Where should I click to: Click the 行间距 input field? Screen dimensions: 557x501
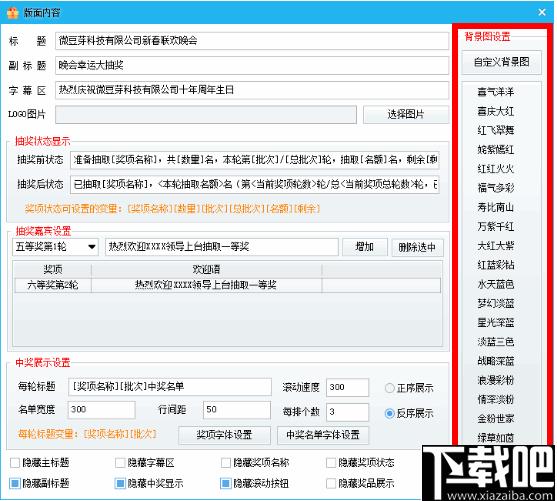[237, 410]
